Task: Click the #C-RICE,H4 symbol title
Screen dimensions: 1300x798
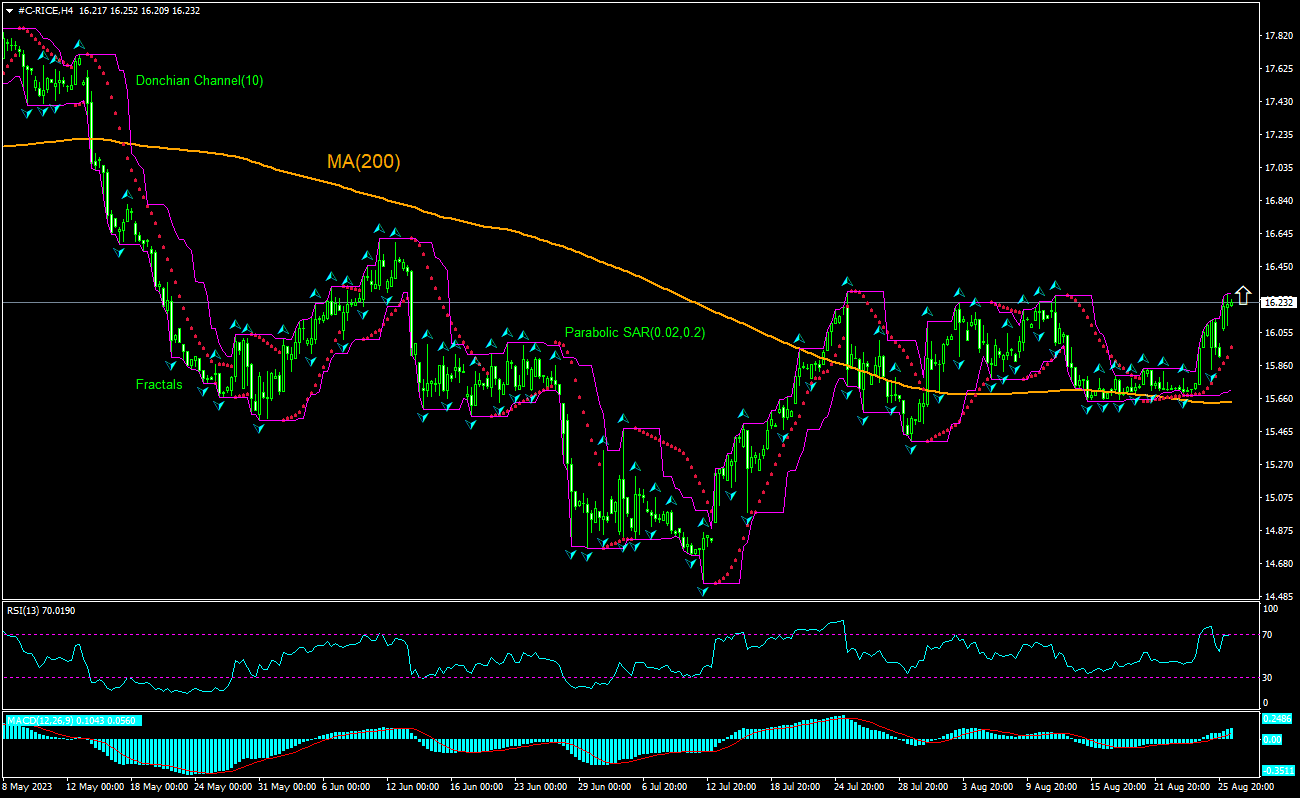Action: click(x=45, y=9)
